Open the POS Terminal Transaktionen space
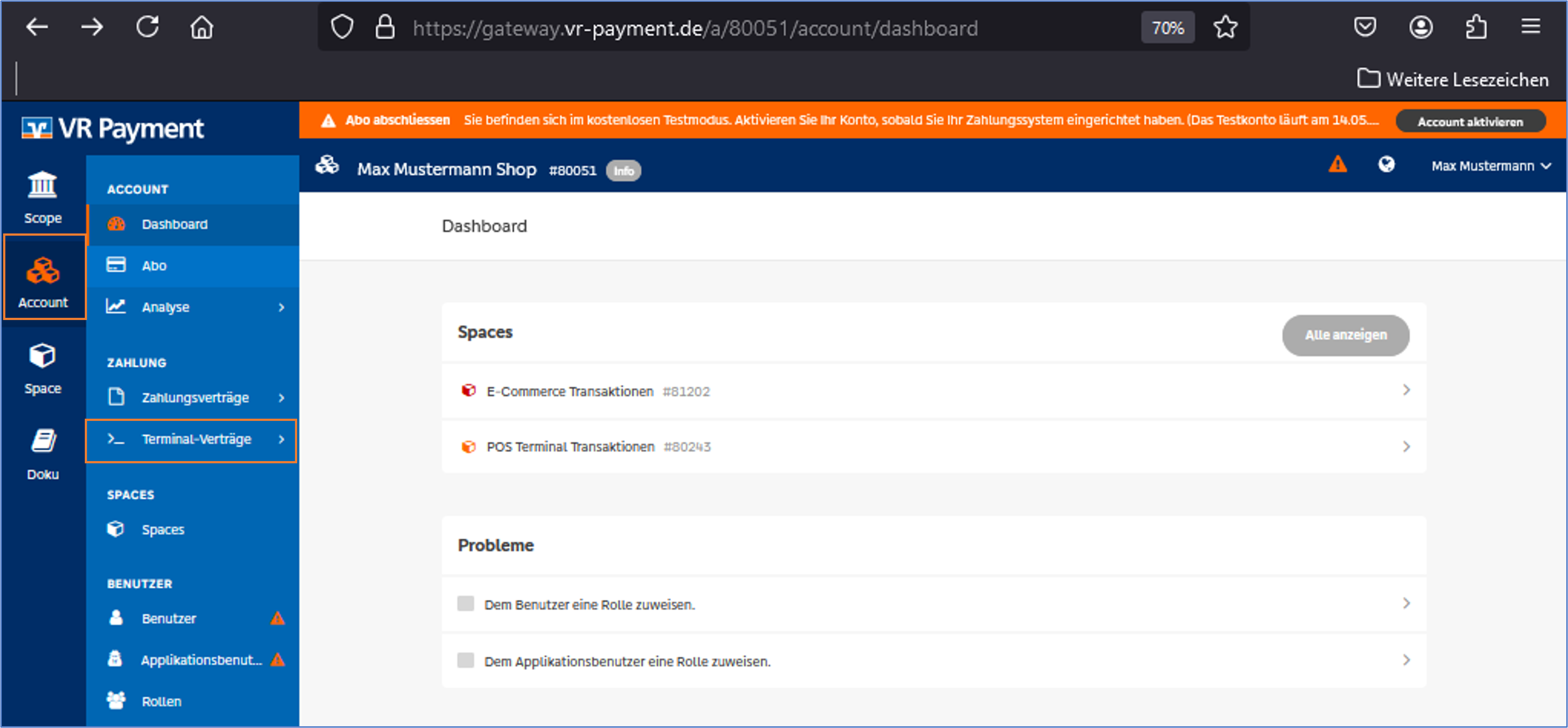The width and height of the screenshot is (1568, 728). (x=934, y=447)
